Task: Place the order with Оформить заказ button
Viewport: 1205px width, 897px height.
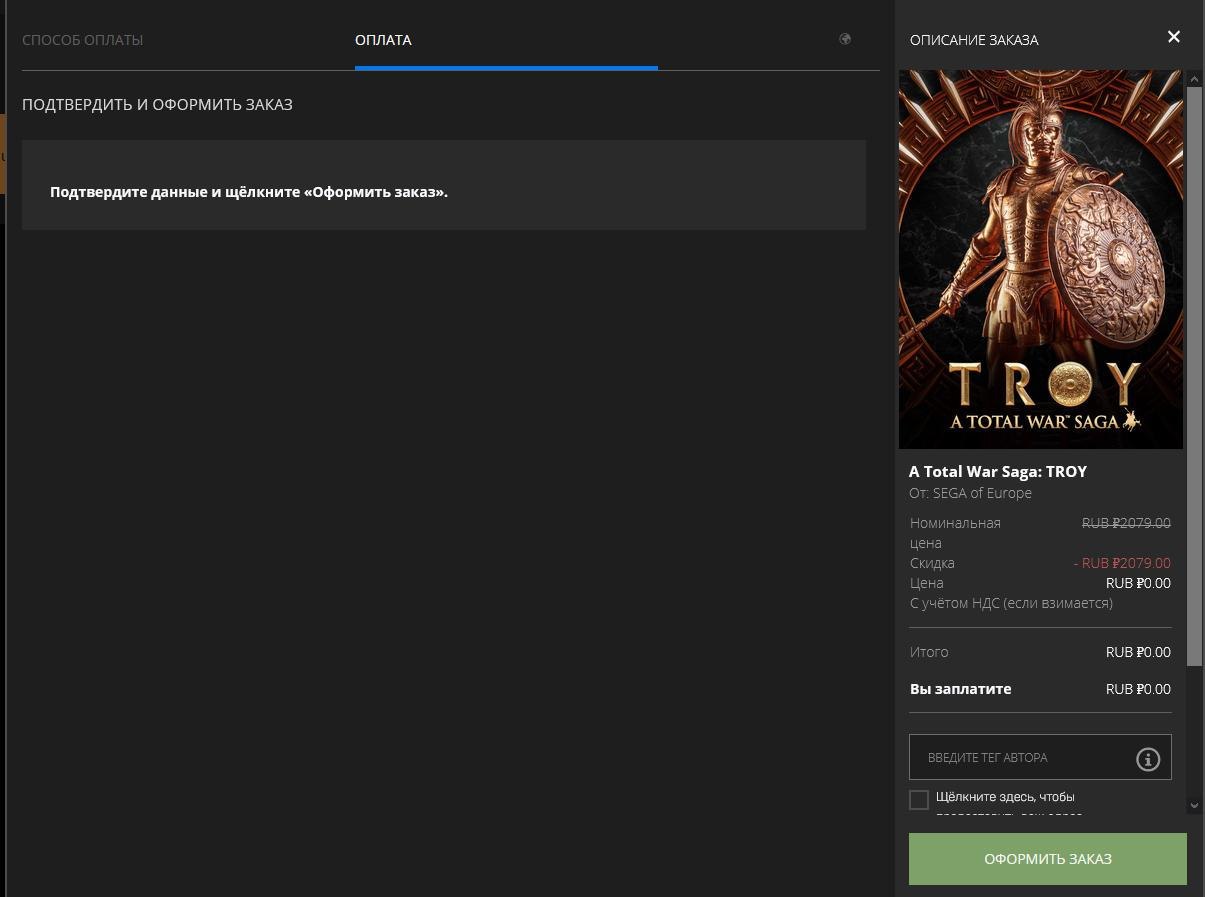Action: [1048, 859]
